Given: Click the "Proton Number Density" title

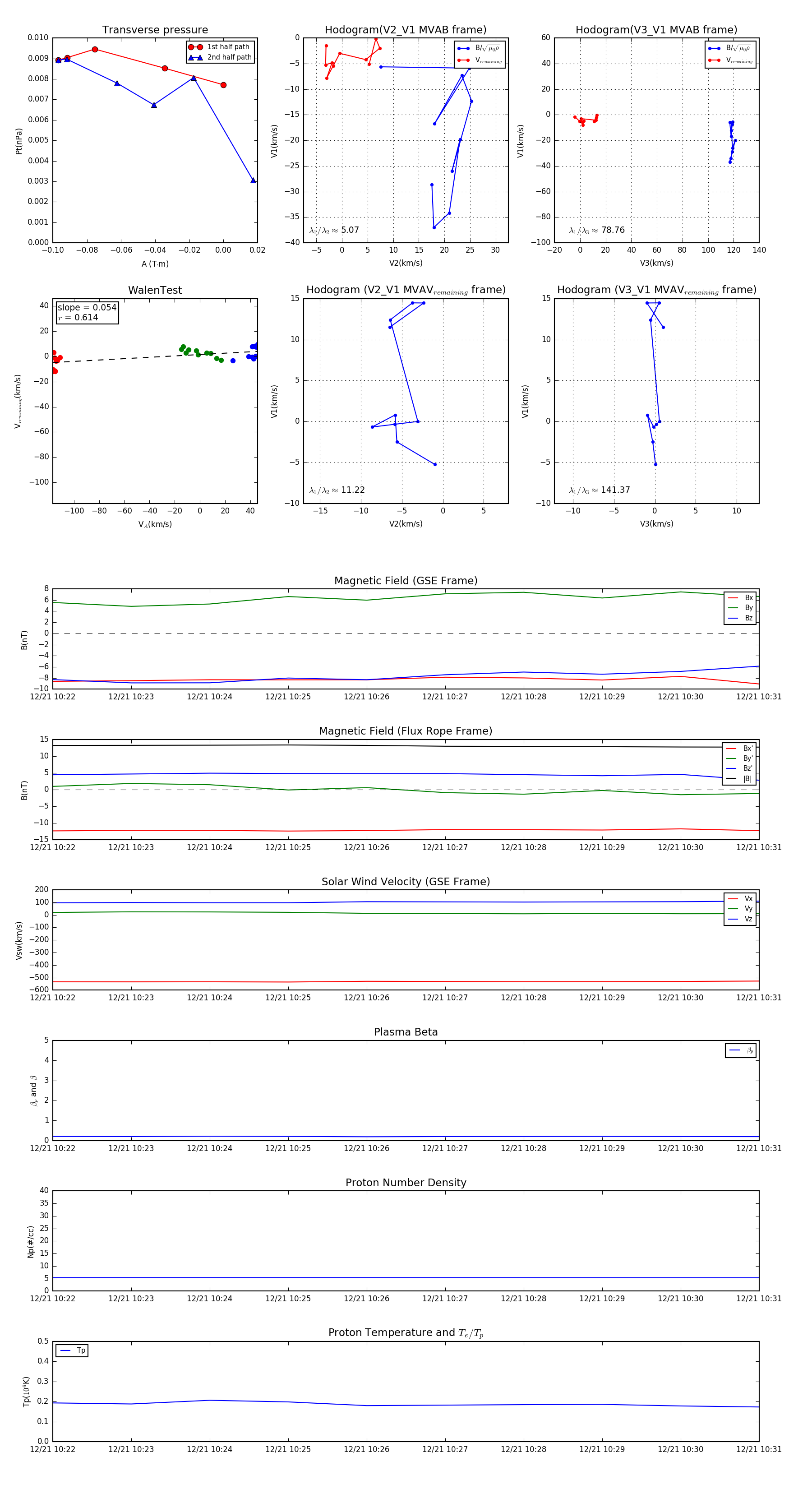Looking at the screenshot, I should (406, 1183).
